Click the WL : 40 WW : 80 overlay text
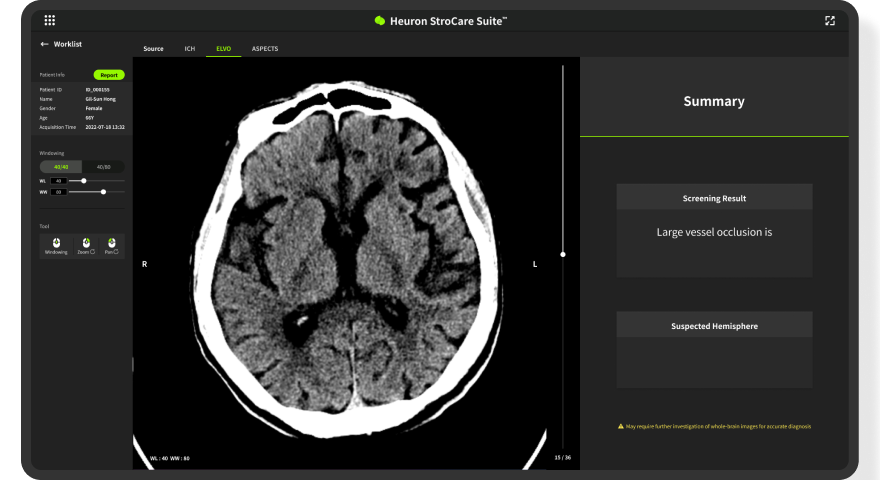 coord(169,458)
